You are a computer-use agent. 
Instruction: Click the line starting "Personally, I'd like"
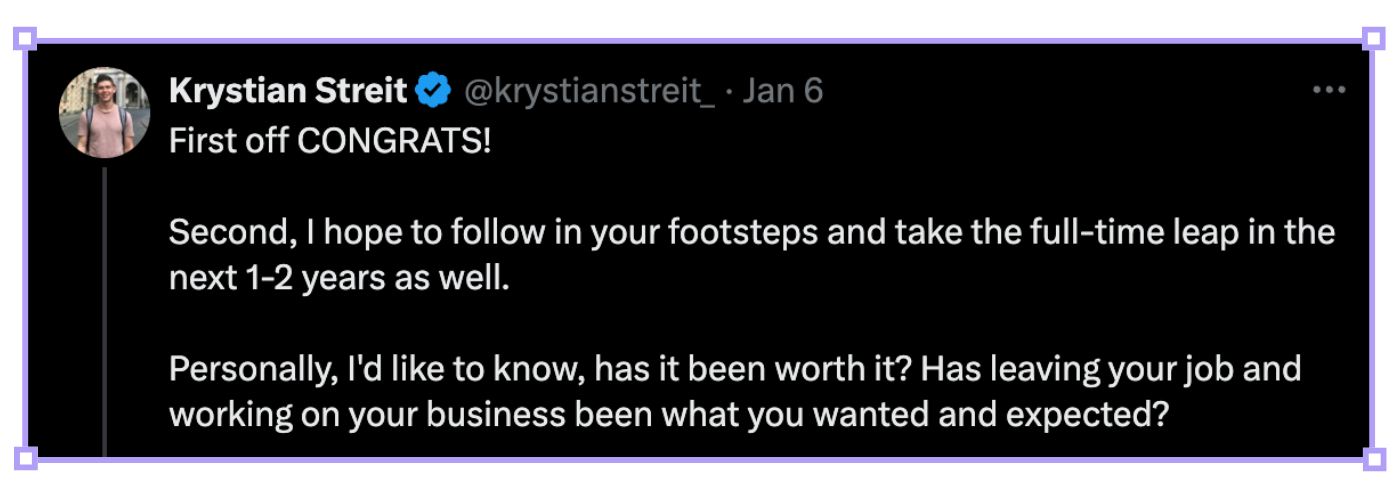coord(735,369)
